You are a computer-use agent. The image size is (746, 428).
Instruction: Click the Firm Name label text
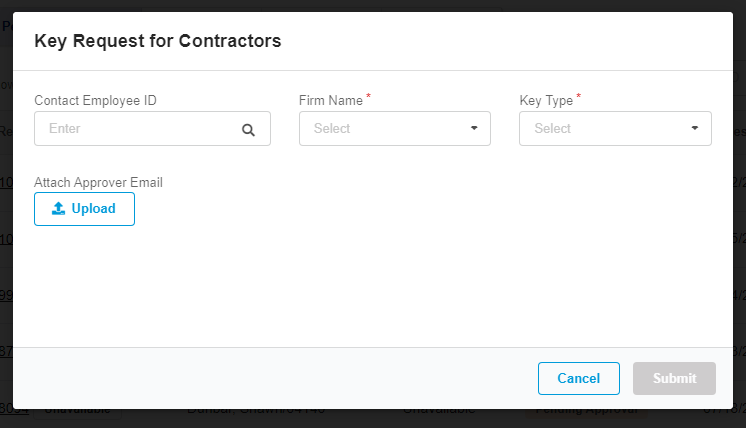(330, 100)
